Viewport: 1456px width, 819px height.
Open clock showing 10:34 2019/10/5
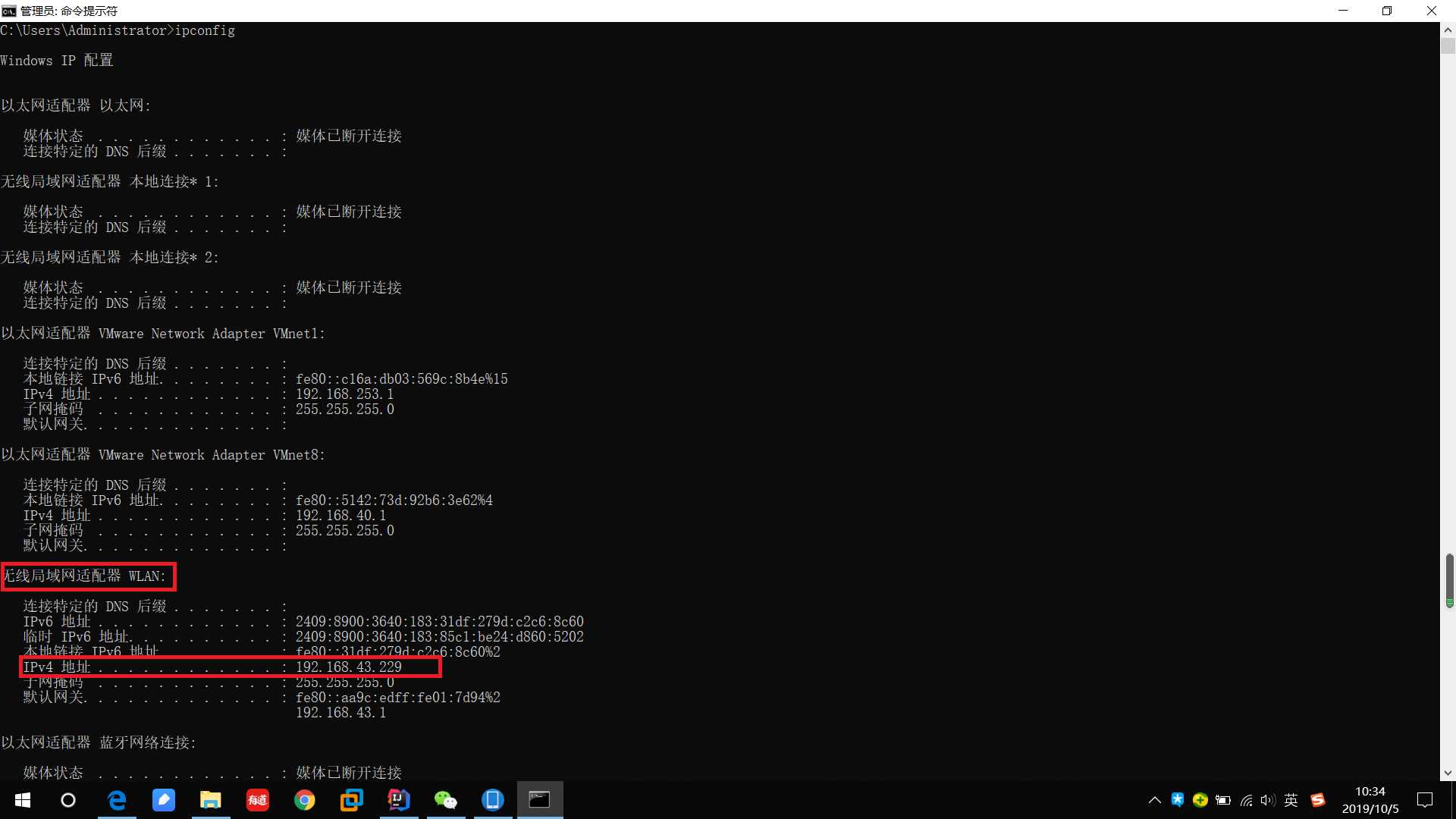pyautogui.click(x=1370, y=800)
